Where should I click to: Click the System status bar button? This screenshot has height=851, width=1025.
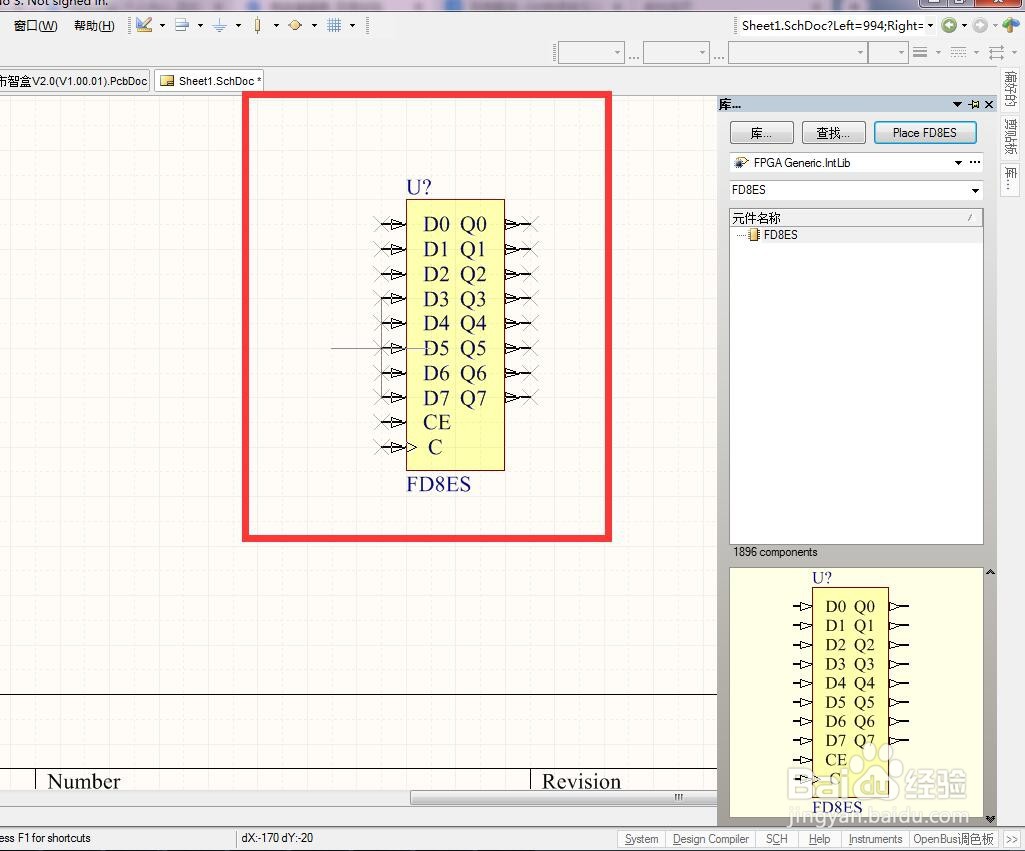[641, 839]
